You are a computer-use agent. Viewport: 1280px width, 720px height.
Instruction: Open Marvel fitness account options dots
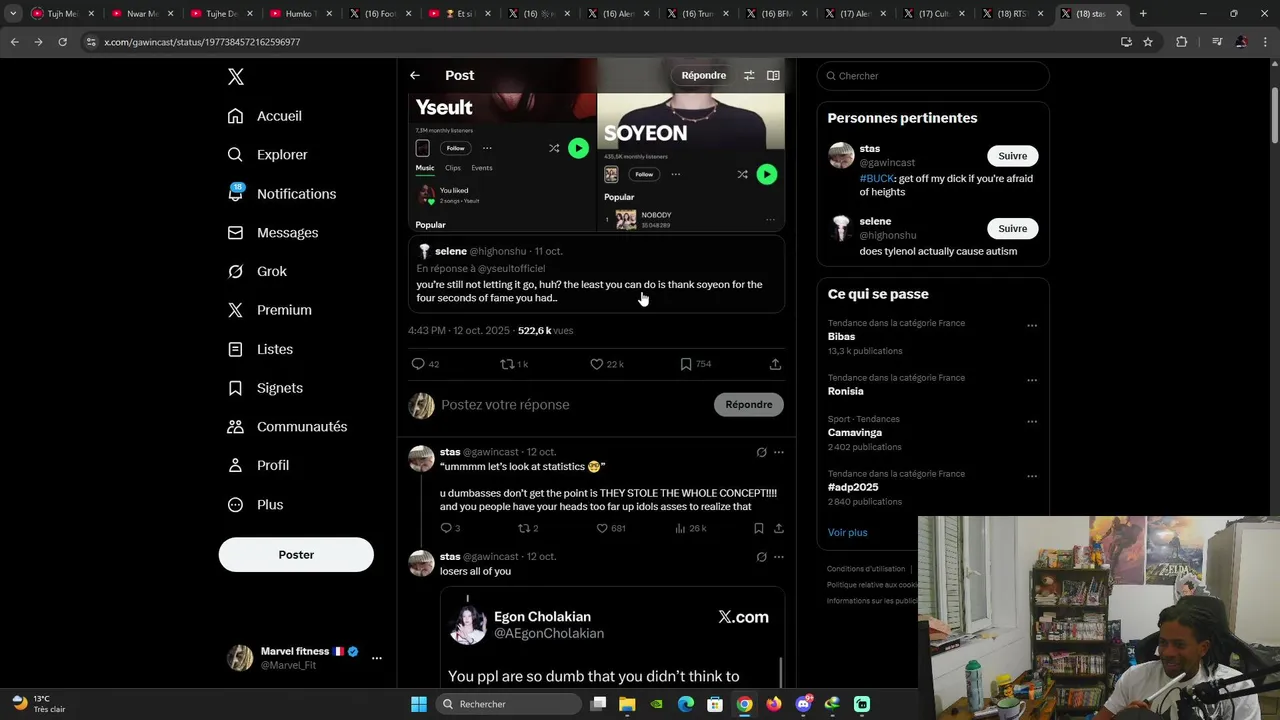[376, 658]
